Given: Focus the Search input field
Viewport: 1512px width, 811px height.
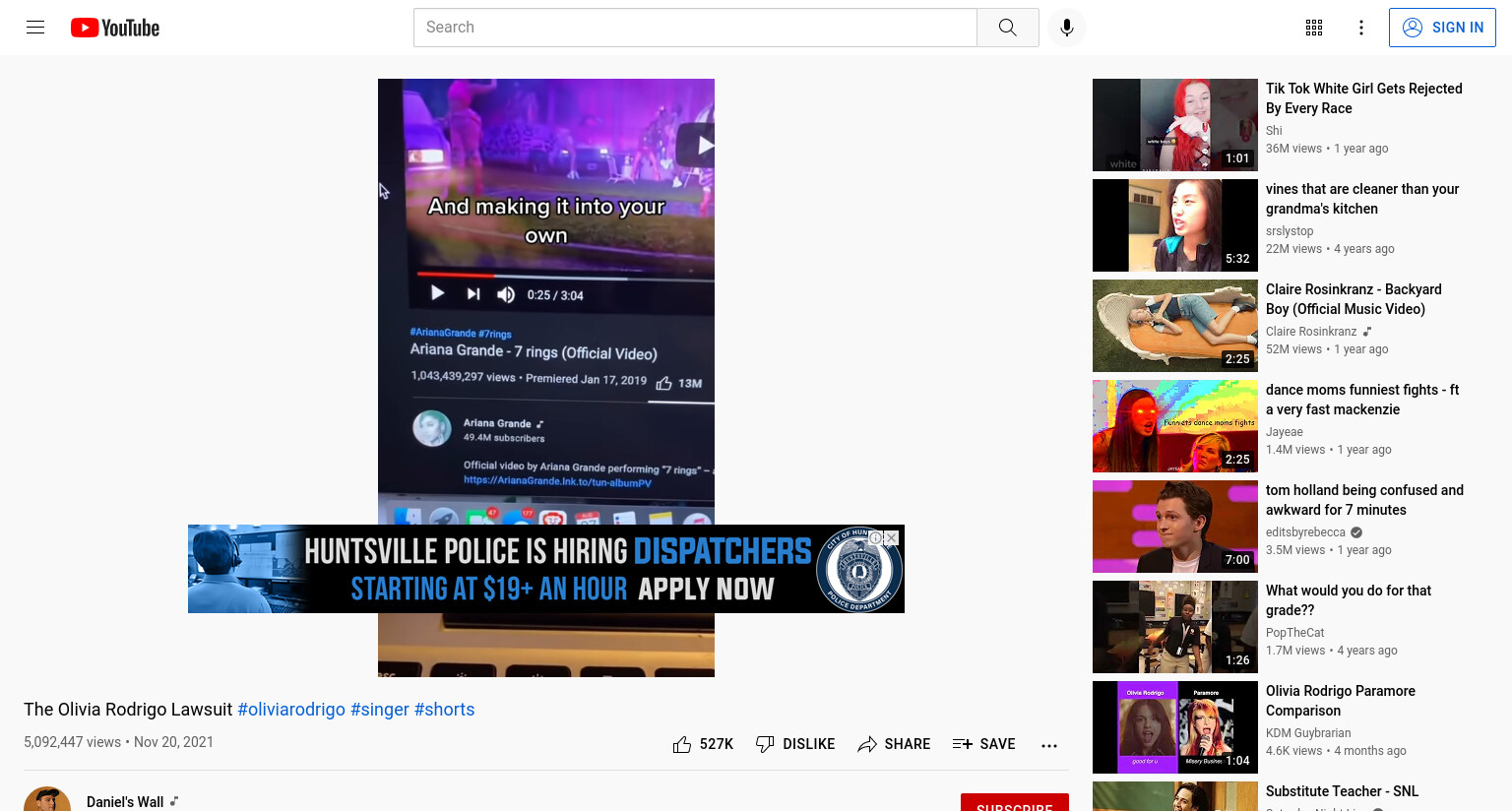Looking at the screenshot, I should (x=695, y=28).
